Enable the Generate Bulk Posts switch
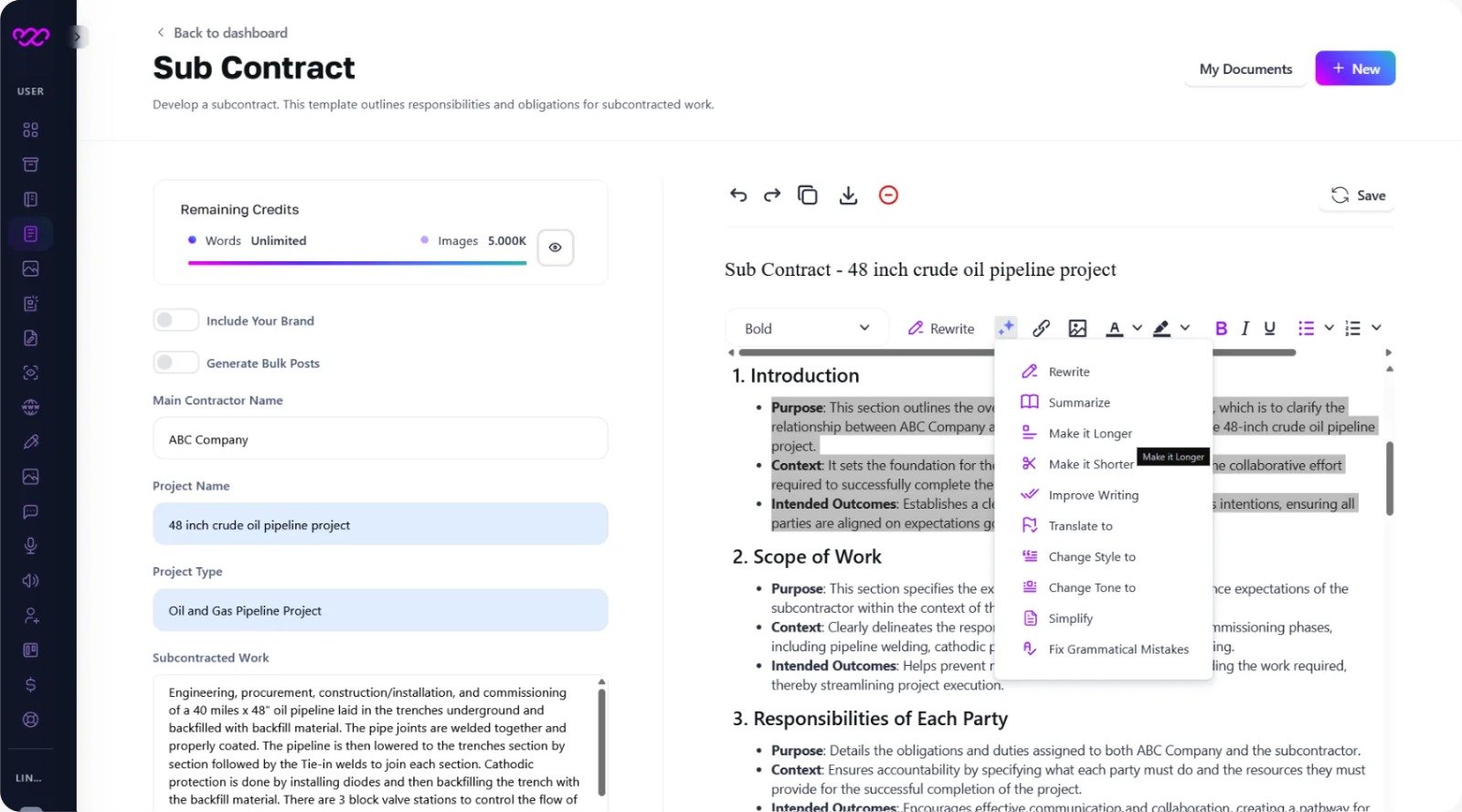Screen dimensions: 1462x812 (175, 363)
